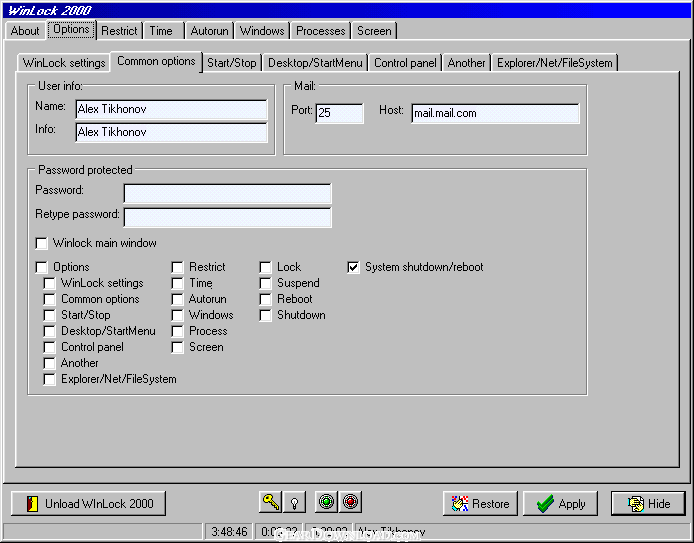Tick the Time checkbox

click(177, 283)
